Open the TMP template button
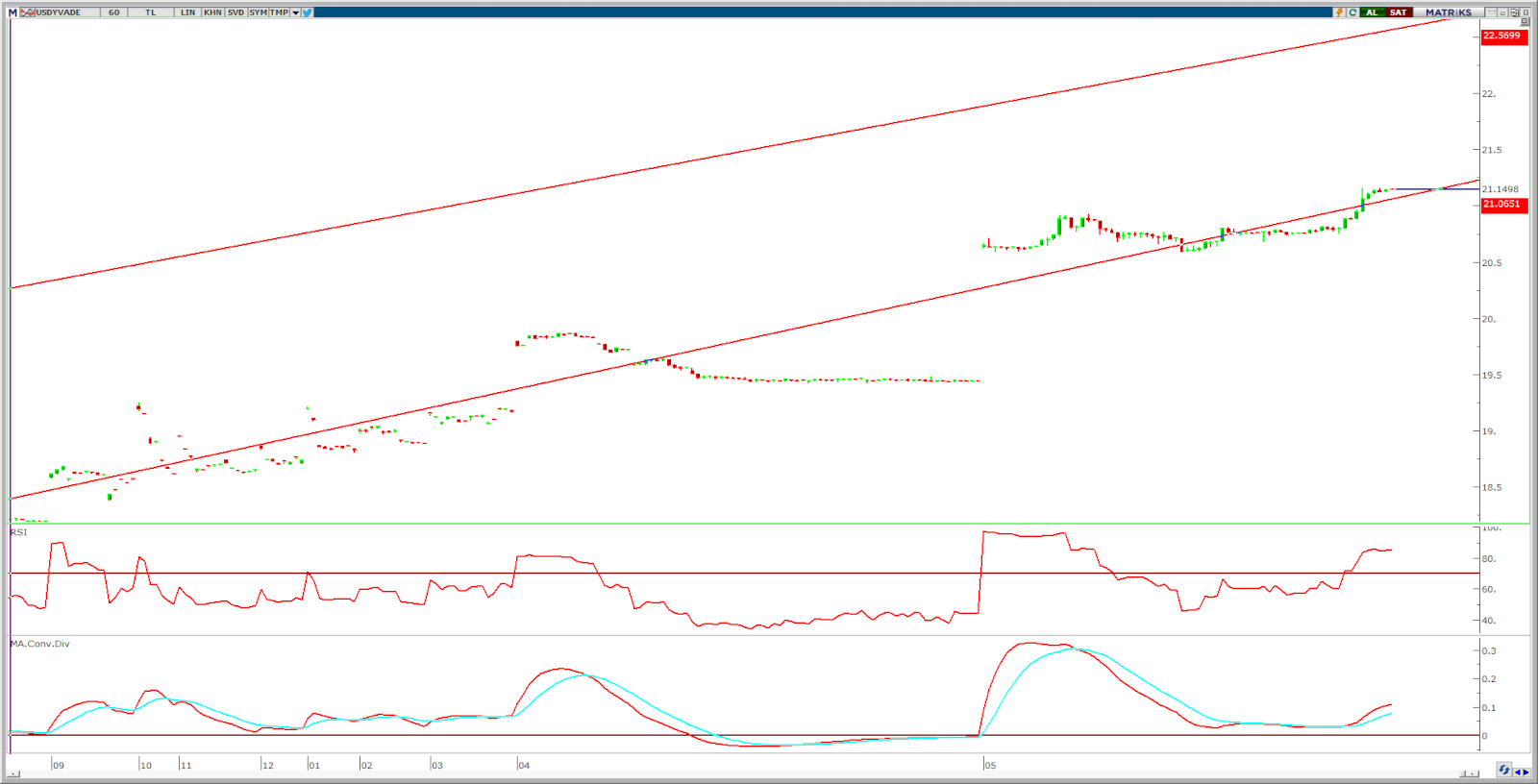Image resolution: width=1538 pixels, height=784 pixels. 279,12
